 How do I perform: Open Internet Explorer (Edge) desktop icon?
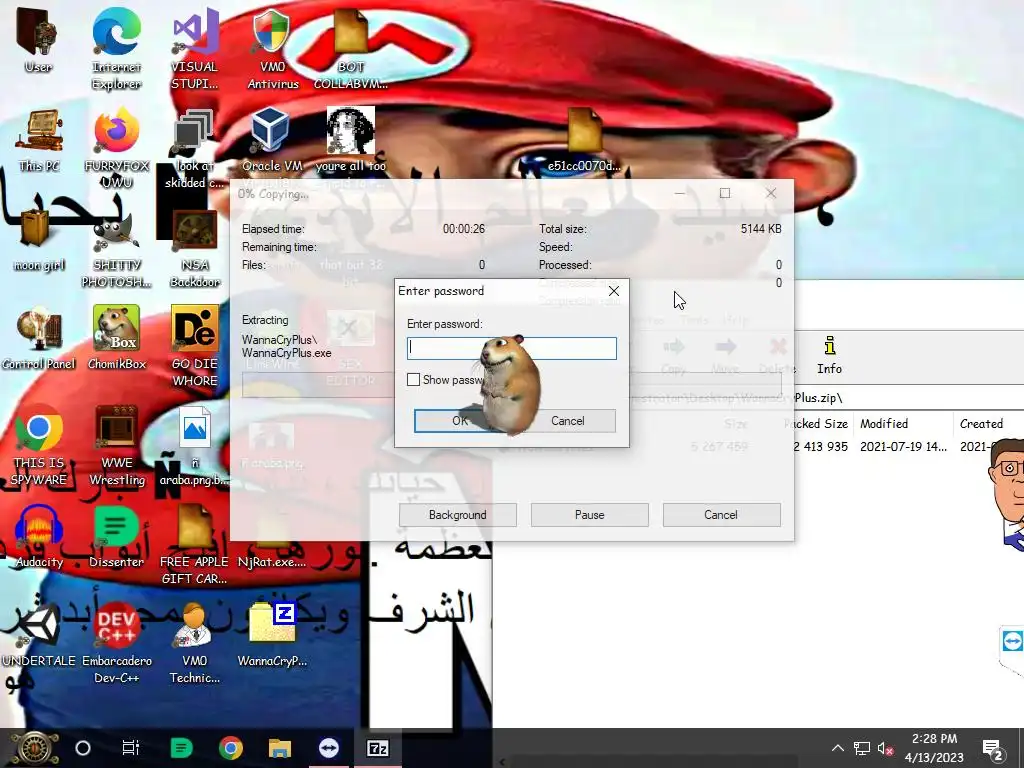116,47
